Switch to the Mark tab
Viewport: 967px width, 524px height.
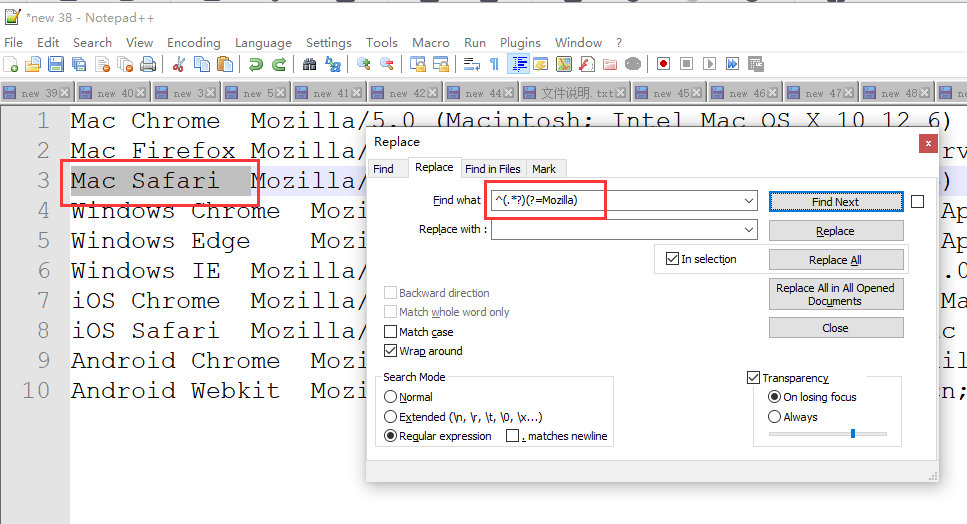pos(544,169)
